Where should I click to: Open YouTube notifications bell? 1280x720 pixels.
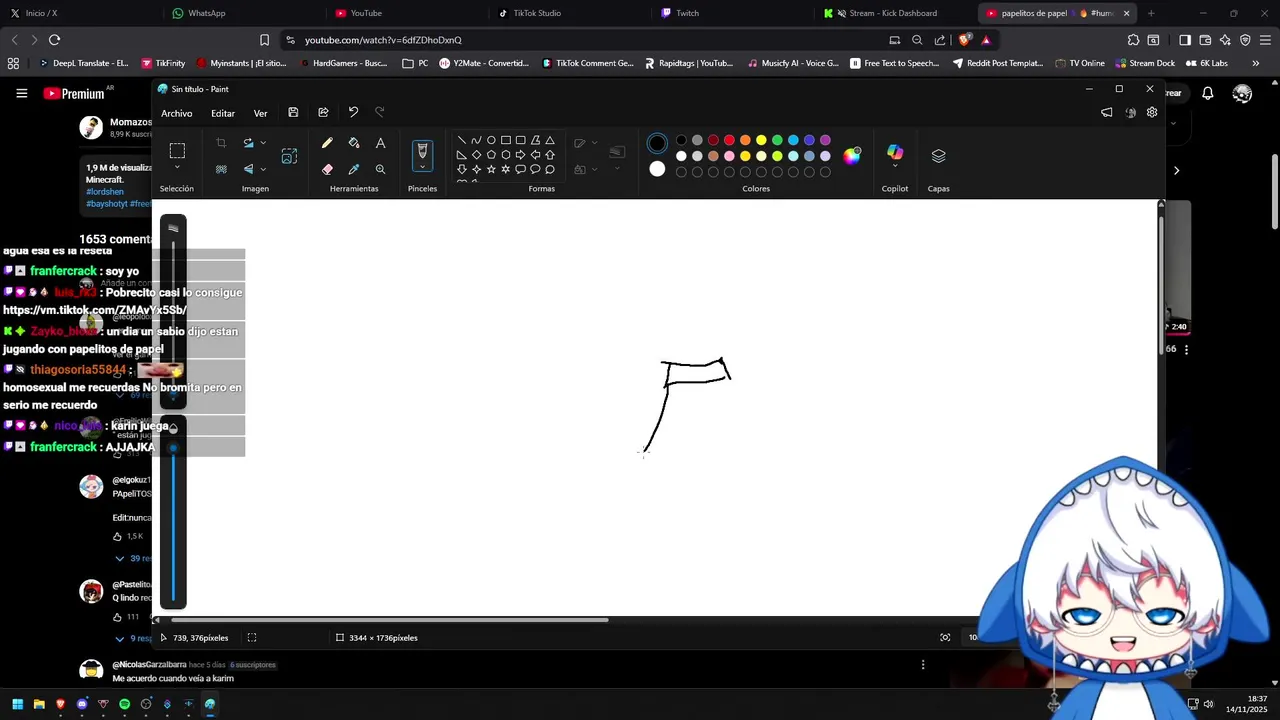click(1208, 93)
